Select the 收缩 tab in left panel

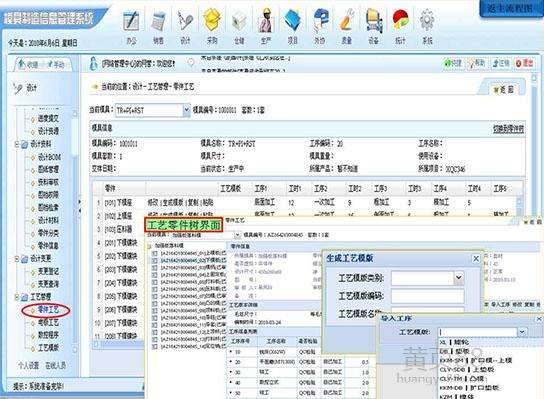[28, 65]
